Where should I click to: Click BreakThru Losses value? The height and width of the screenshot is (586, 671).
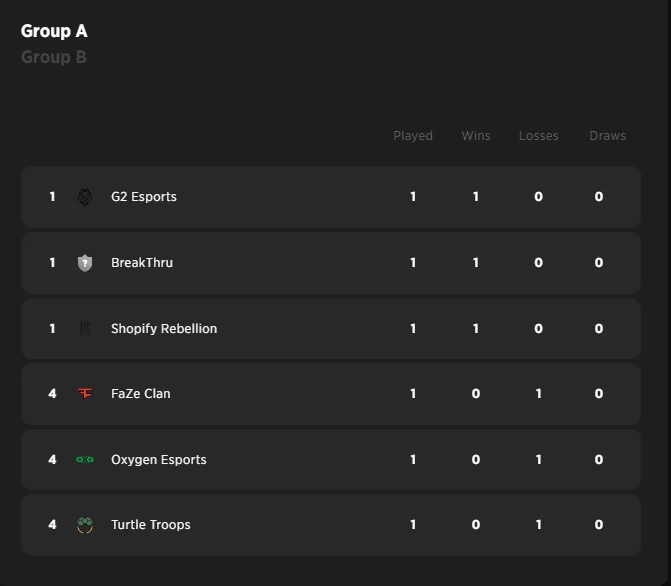(x=538, y=262)
